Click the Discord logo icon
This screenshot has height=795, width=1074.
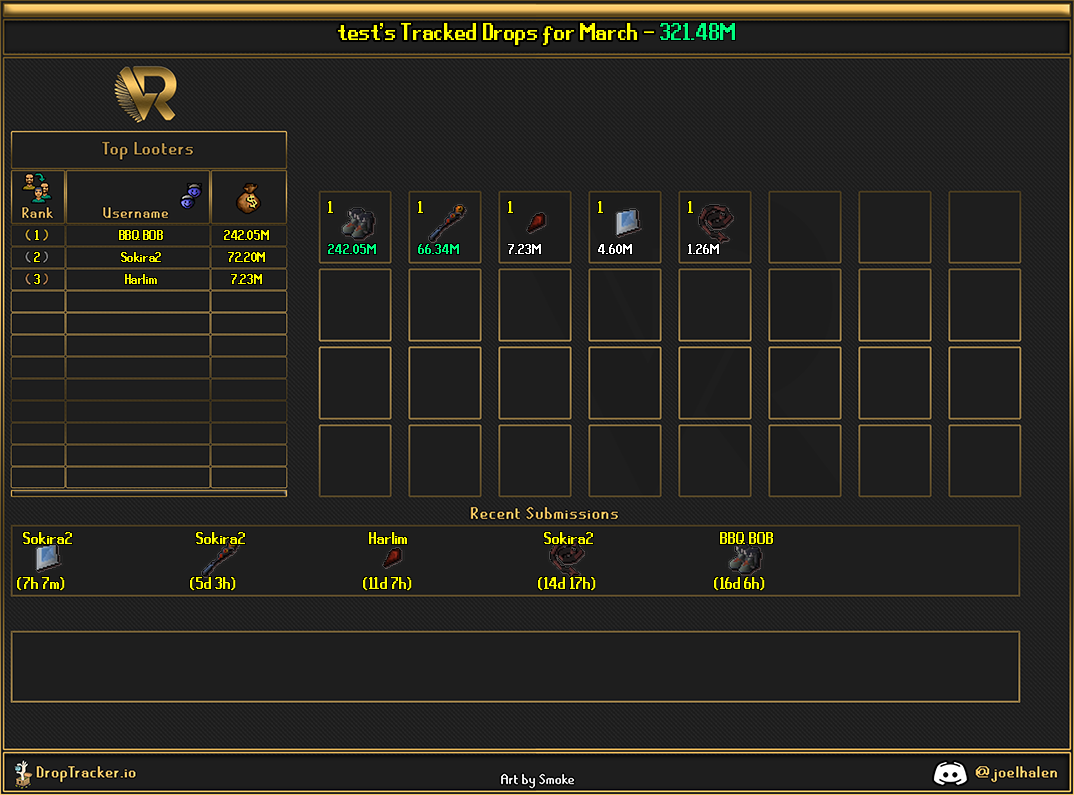949,773
